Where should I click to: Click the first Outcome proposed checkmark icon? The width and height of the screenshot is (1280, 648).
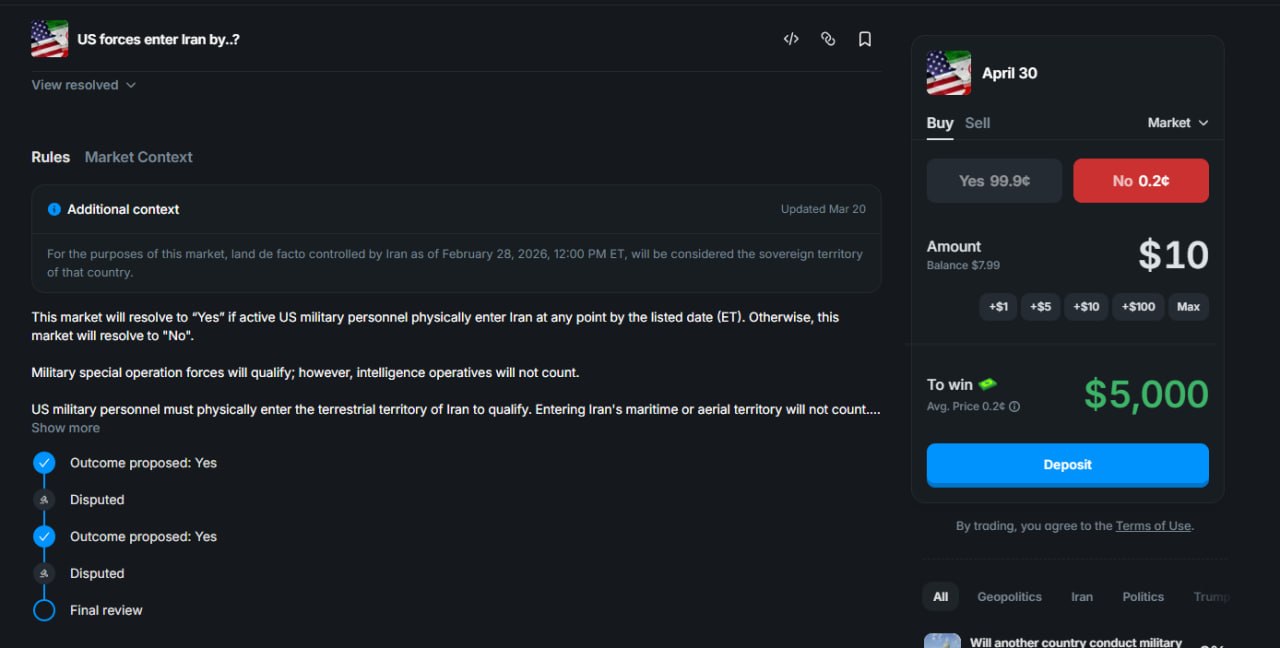point(44,463)
